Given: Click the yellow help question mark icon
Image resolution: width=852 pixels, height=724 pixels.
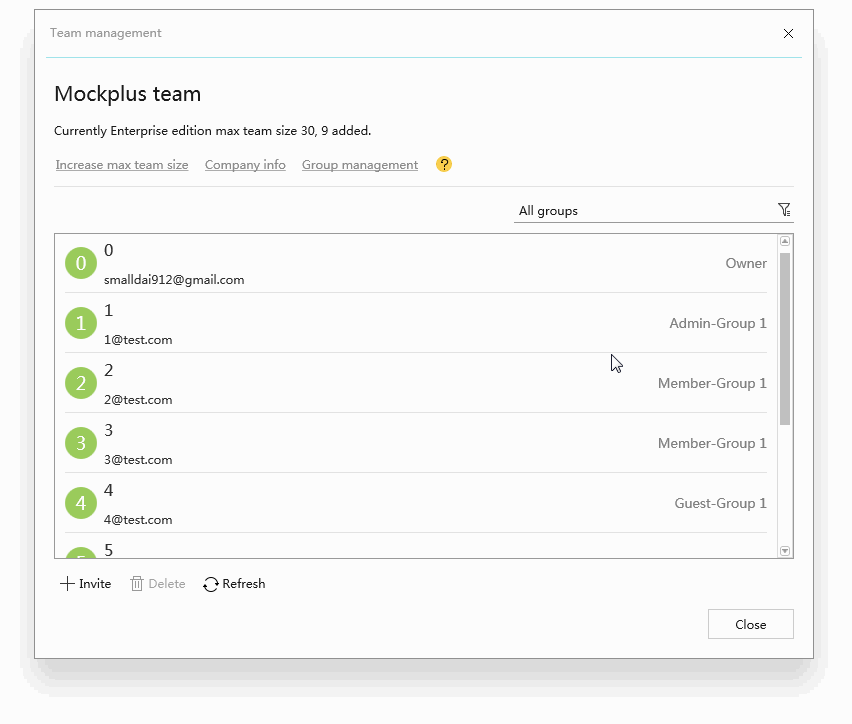Looking at the screenshot, I should tap(444, 164).
